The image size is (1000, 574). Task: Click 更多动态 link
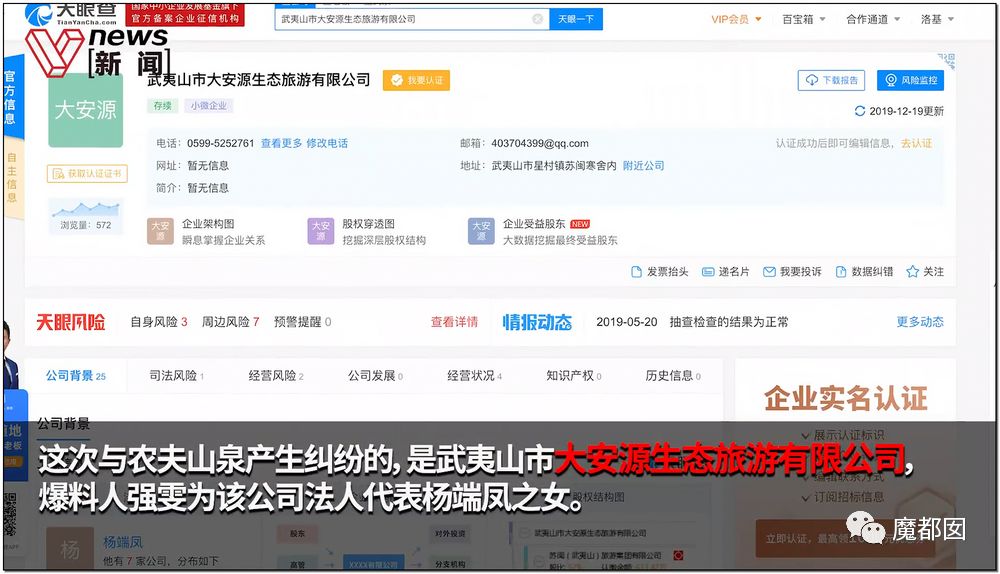[x=920, y=322]
